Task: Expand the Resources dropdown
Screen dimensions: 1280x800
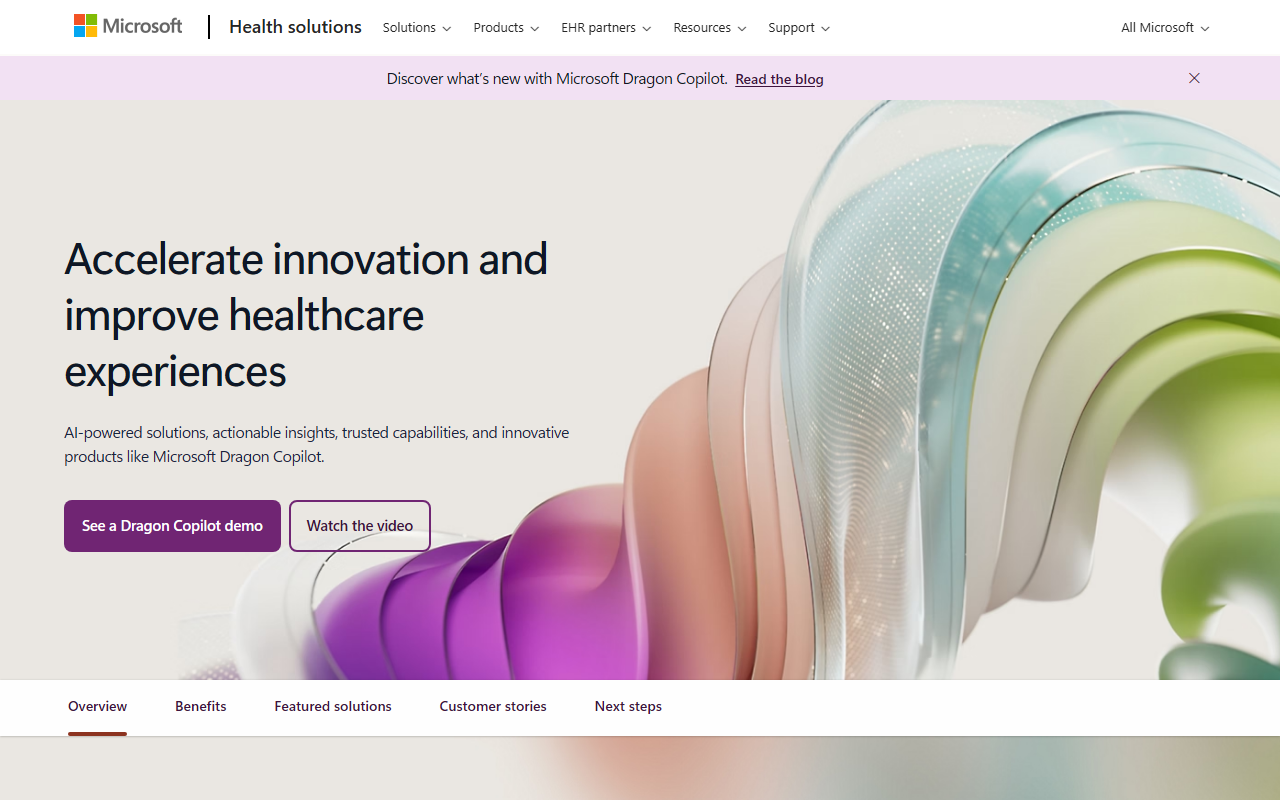Action: pyautogui.click(x=710, y=28)
